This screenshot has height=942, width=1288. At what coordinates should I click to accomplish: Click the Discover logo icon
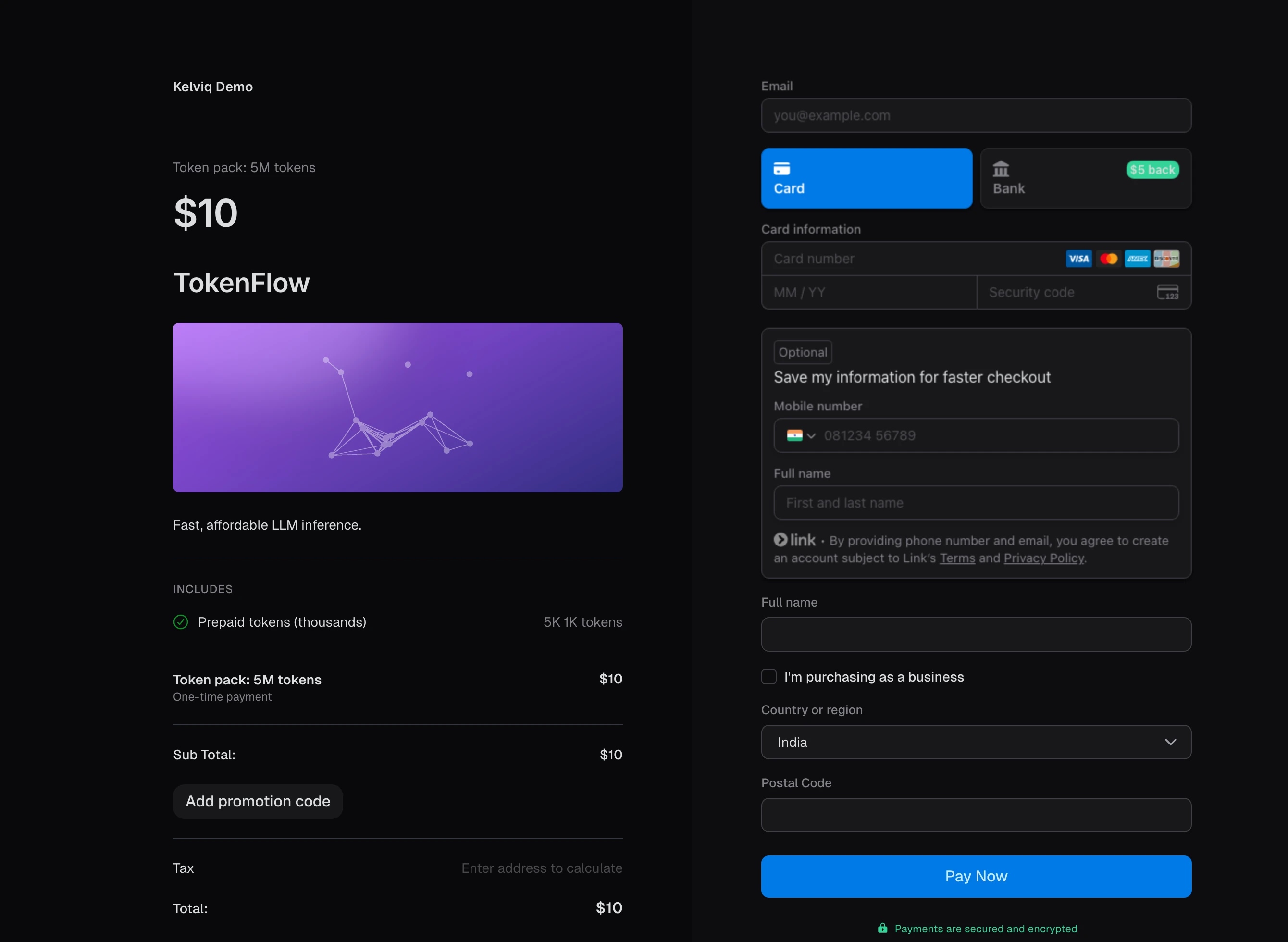click(x=1166, y=258)
